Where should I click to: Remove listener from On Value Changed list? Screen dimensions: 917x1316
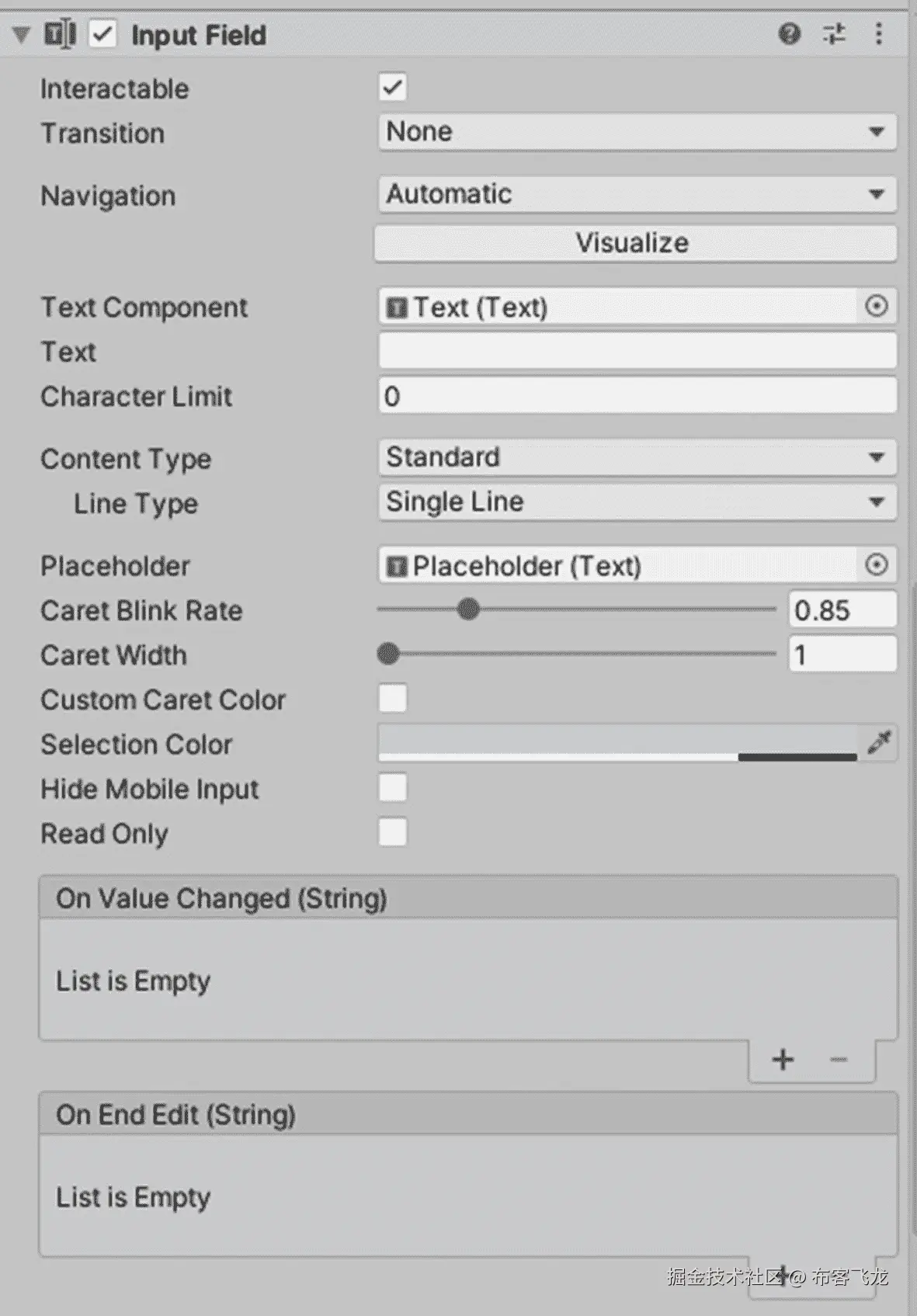pos(839,1060)
